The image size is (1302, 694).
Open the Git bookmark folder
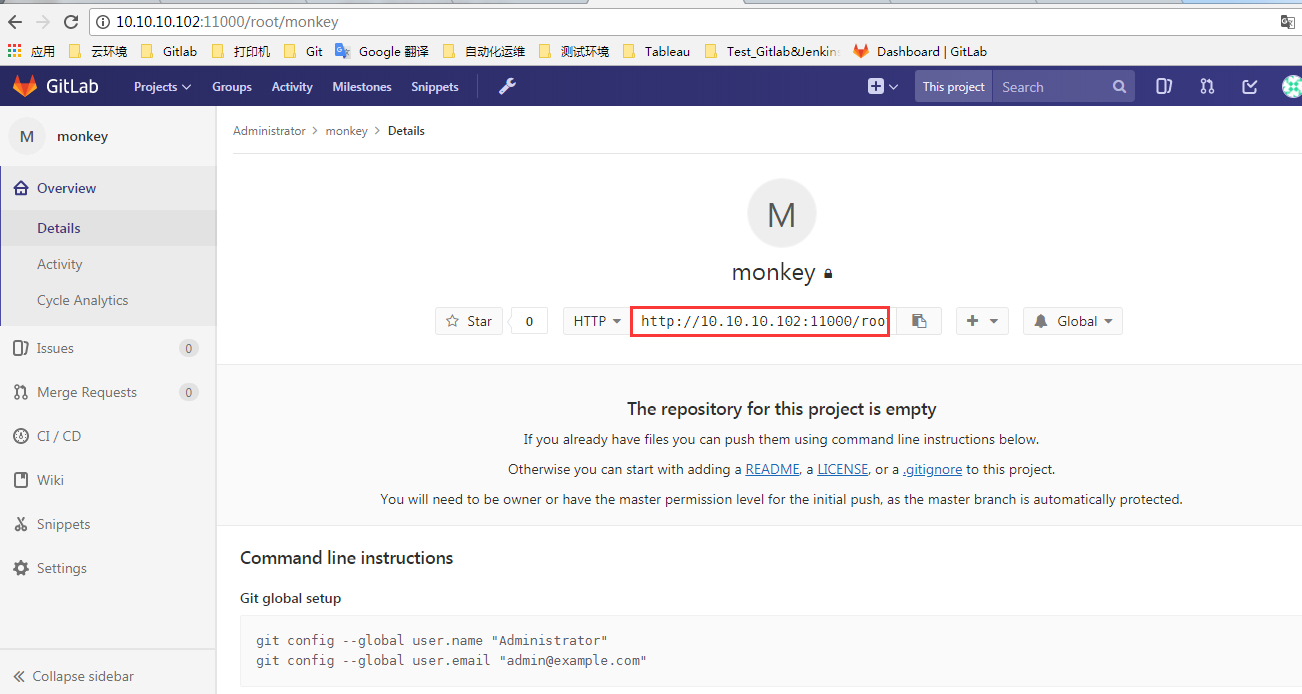(303, 51)
